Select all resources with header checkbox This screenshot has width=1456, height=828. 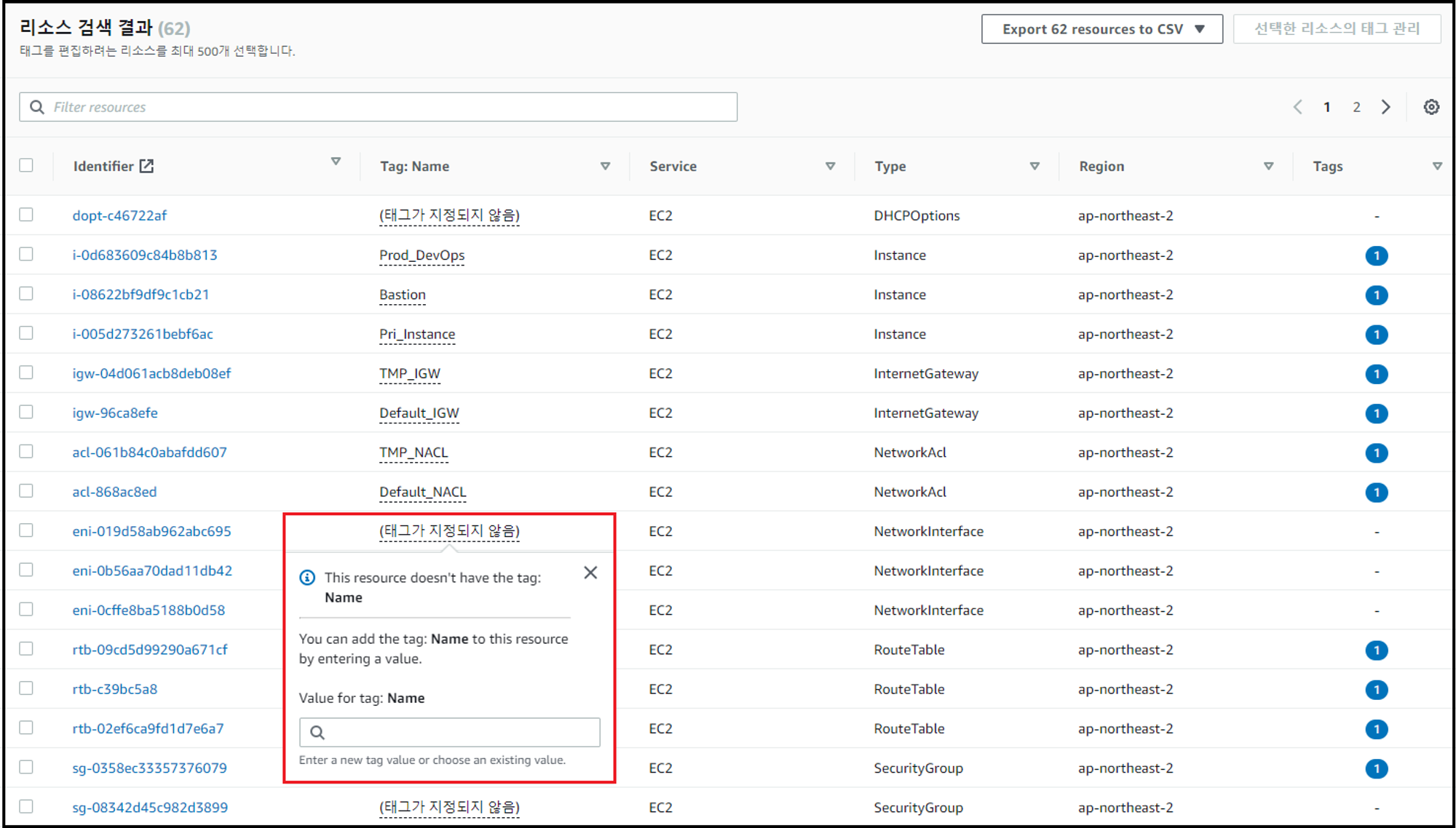26,165
